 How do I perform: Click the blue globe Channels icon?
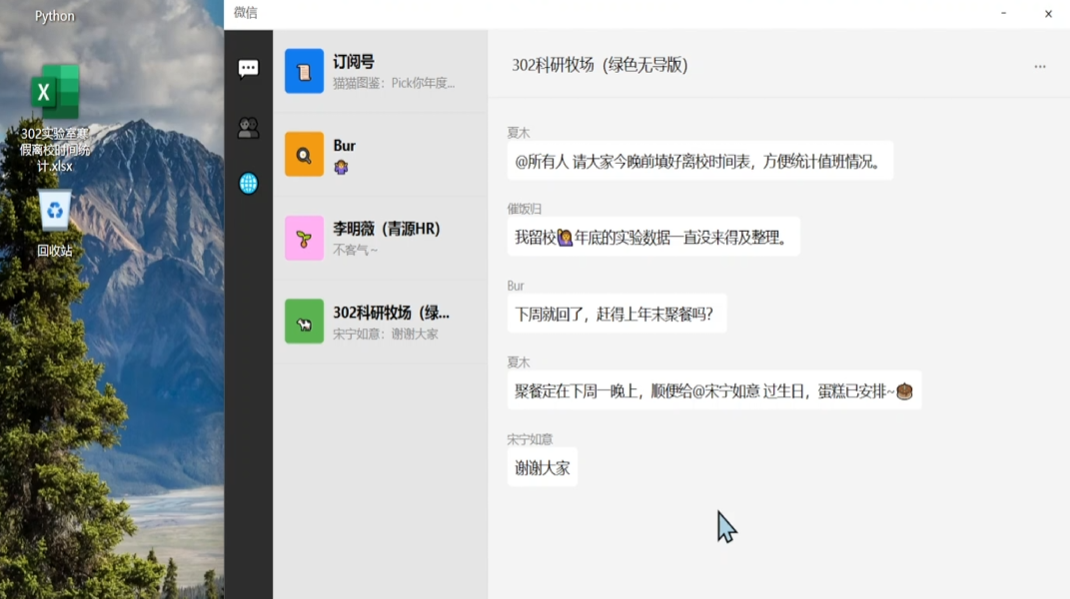click(x=247, y=182)
